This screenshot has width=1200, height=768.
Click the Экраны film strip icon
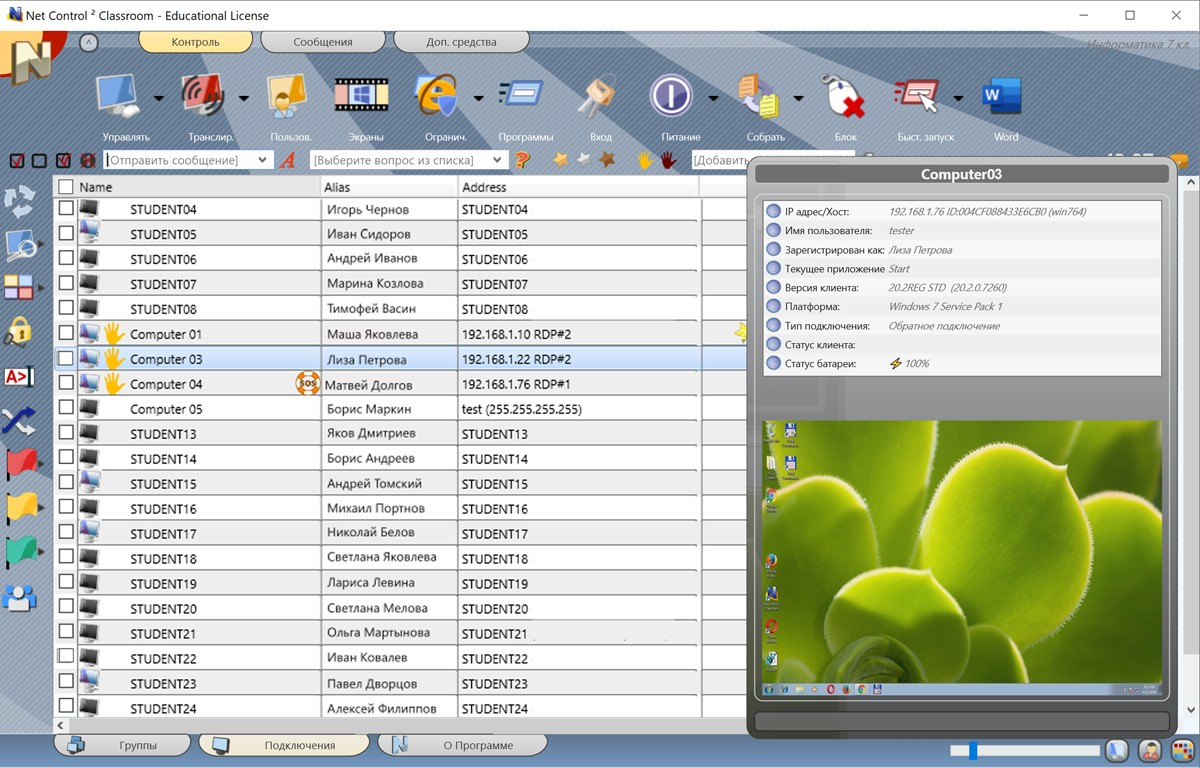point(361,98)
